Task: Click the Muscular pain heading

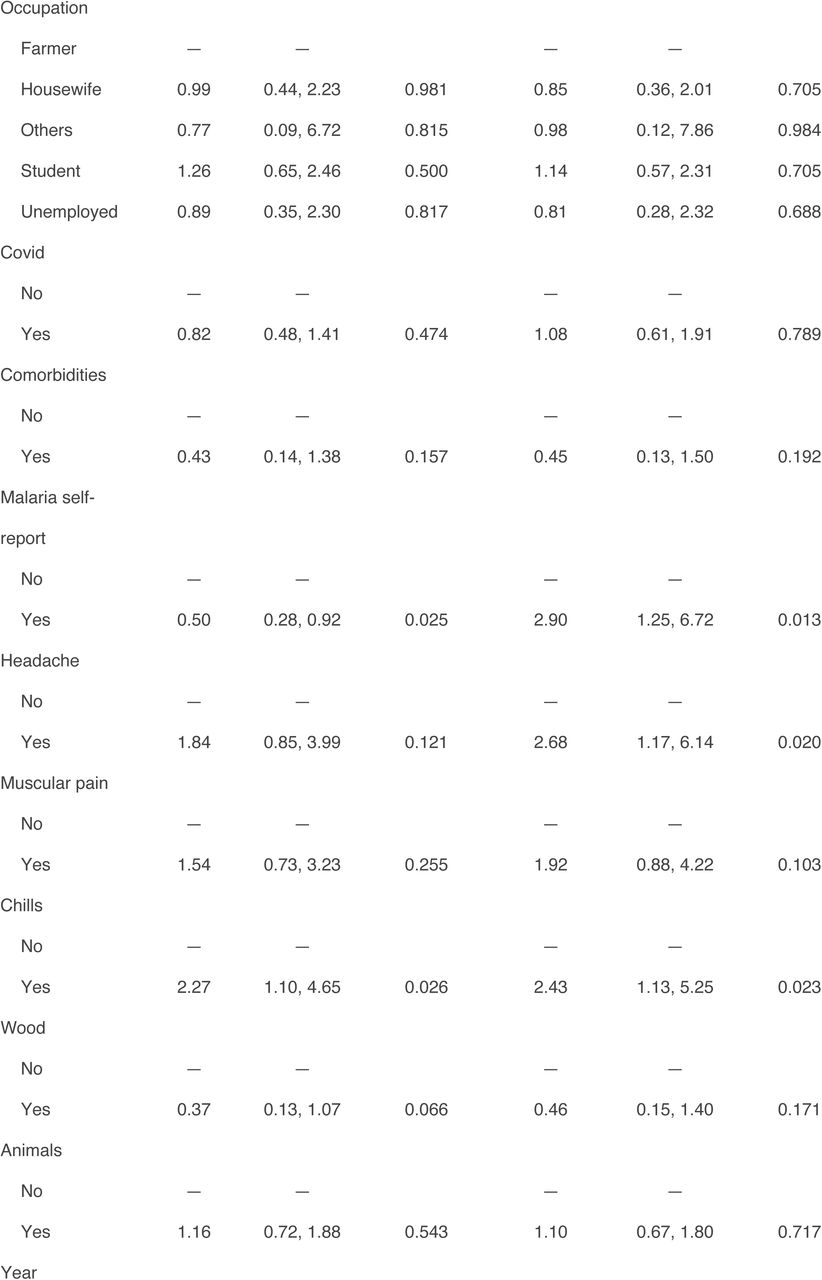Action: [54, 783]
